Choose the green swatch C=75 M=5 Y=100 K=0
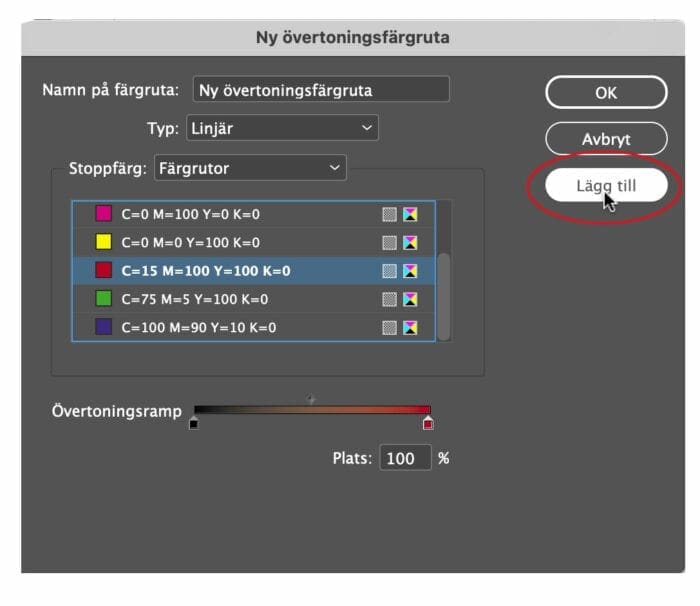The image size is (700, 606). pos(253,299)
